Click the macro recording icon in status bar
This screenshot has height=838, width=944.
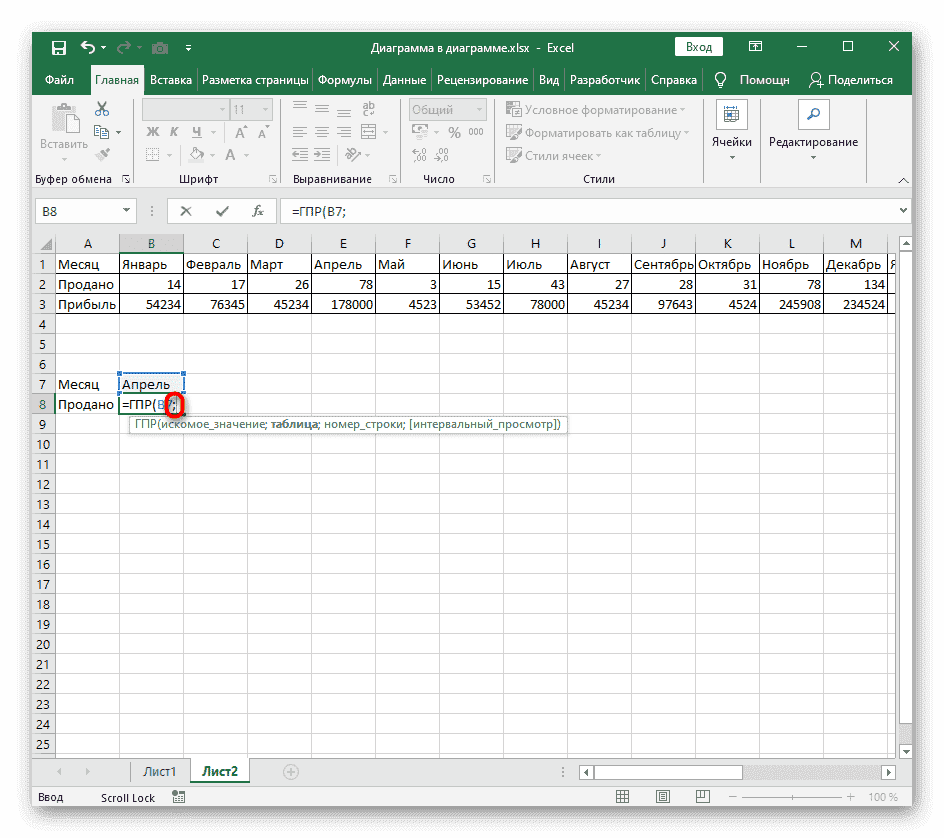coord(178,797)
